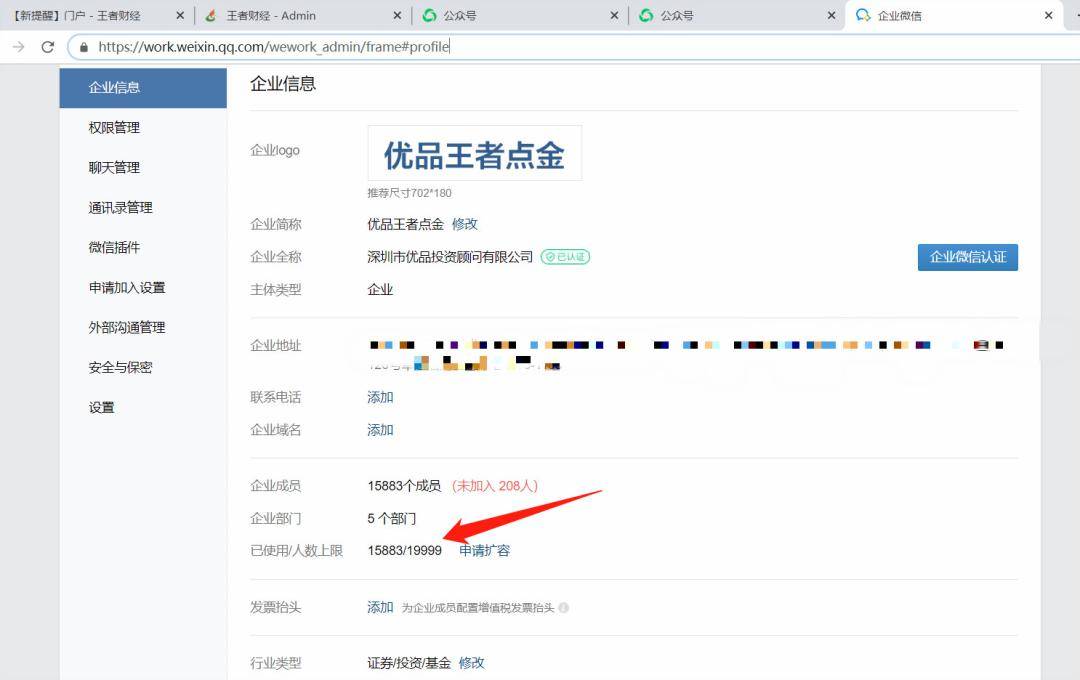Click 添加 next to 联系电话

tap(380, 397)
